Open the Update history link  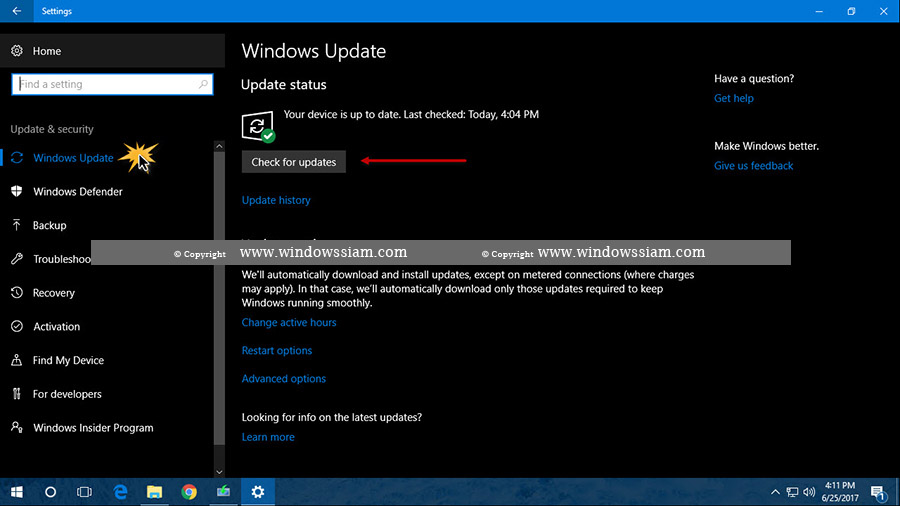(276, 200)
